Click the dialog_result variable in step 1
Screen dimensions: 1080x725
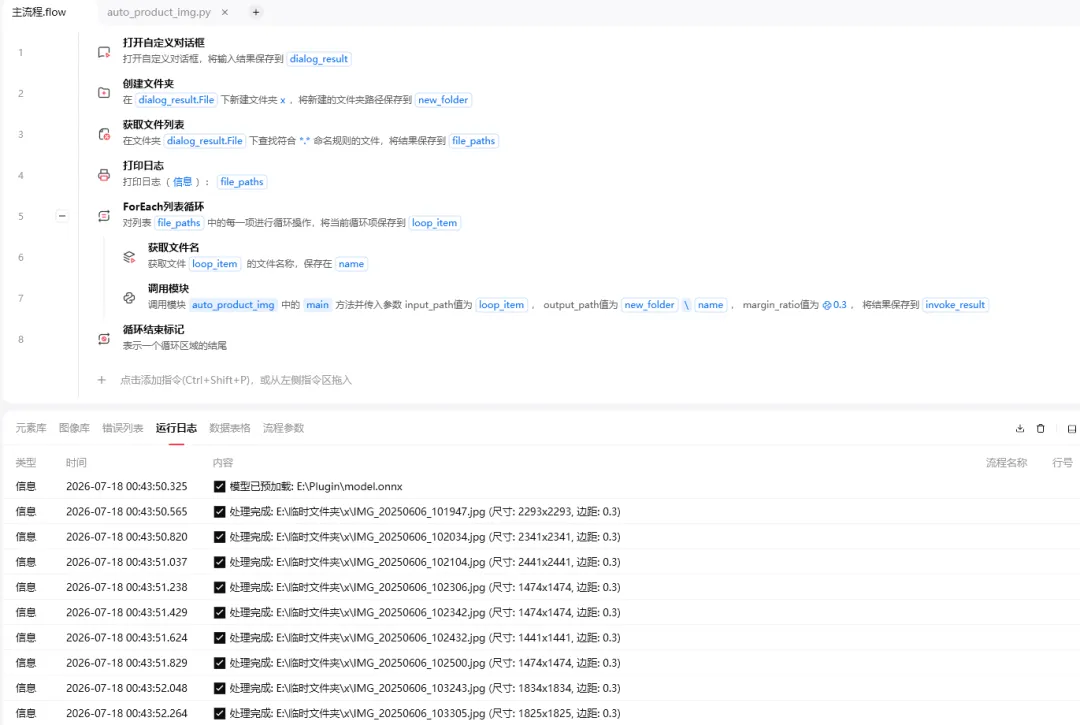click(319, 59)
